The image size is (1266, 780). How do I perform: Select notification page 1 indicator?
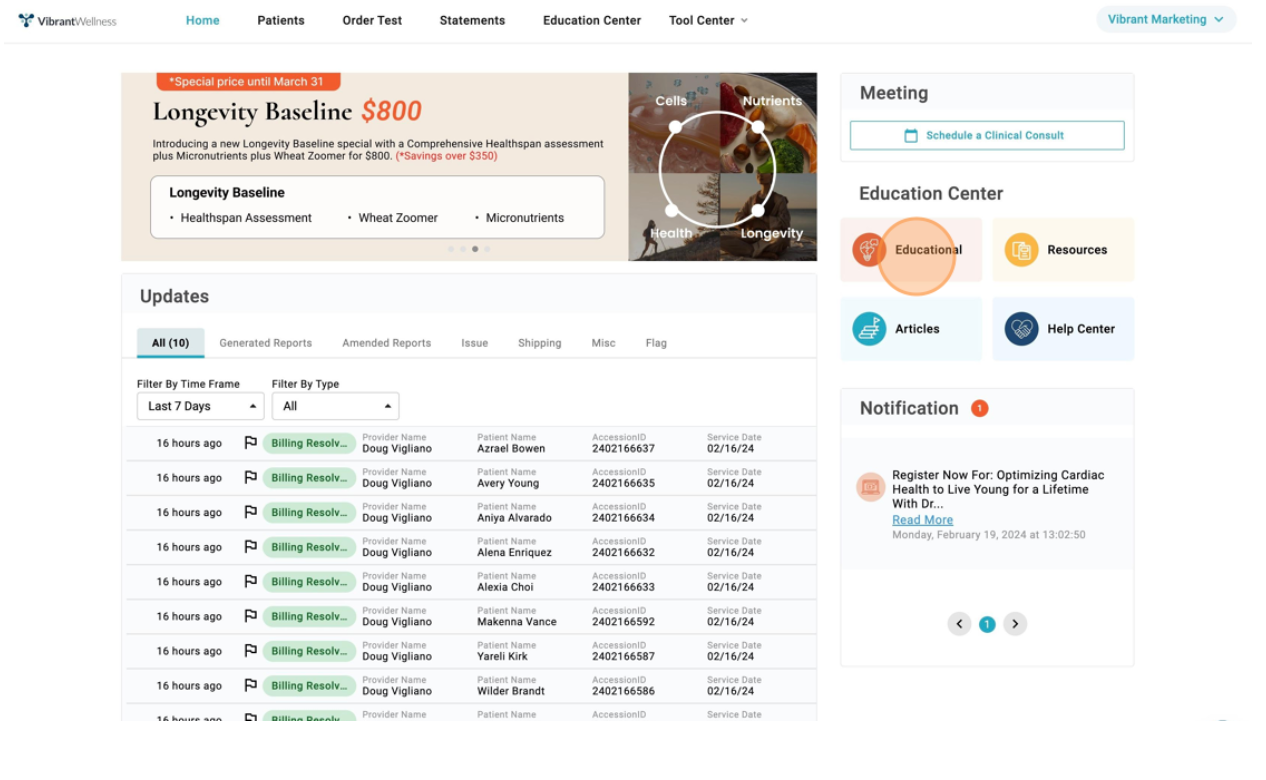pyautogui.click(x=987, y=624)
